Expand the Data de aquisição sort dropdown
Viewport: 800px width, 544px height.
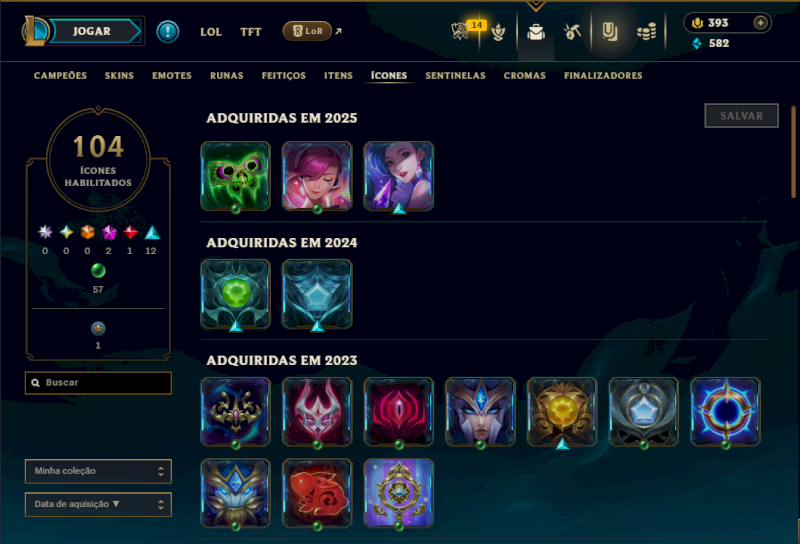point(98,504)
